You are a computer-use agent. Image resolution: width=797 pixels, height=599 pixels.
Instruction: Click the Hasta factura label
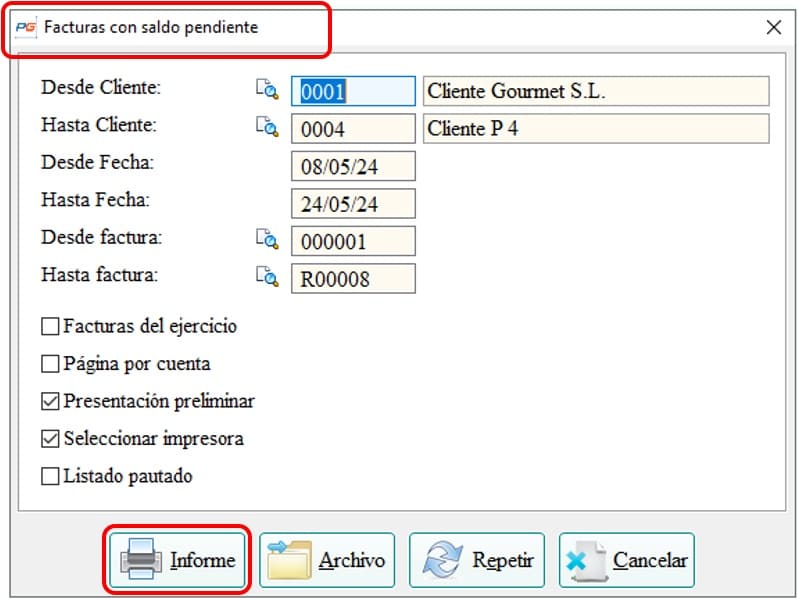click(x=100, y=275)
